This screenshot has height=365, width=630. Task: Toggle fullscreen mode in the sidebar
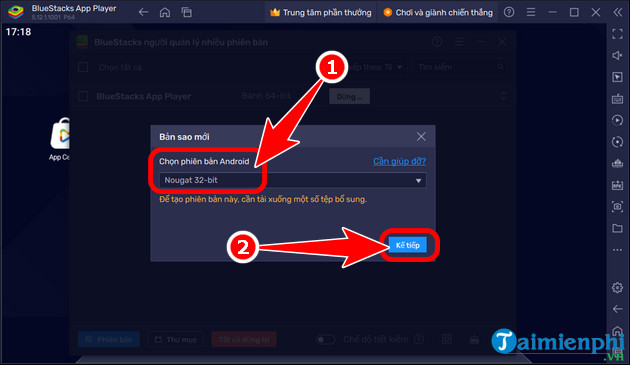coord(617,34)
